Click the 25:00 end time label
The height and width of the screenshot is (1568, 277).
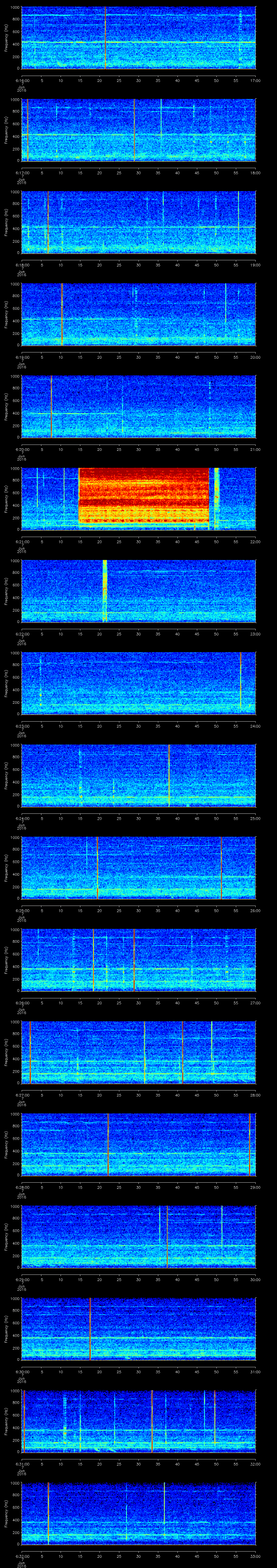point(255,818)
